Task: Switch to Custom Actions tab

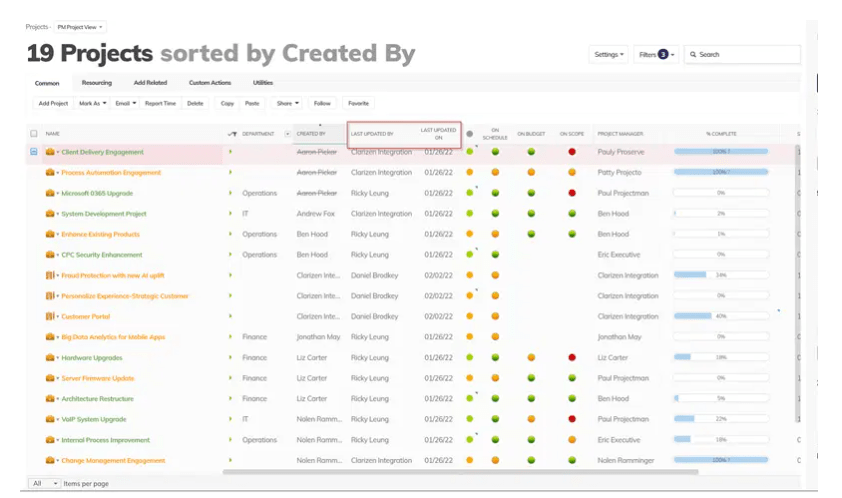Action: pos(210,83)
